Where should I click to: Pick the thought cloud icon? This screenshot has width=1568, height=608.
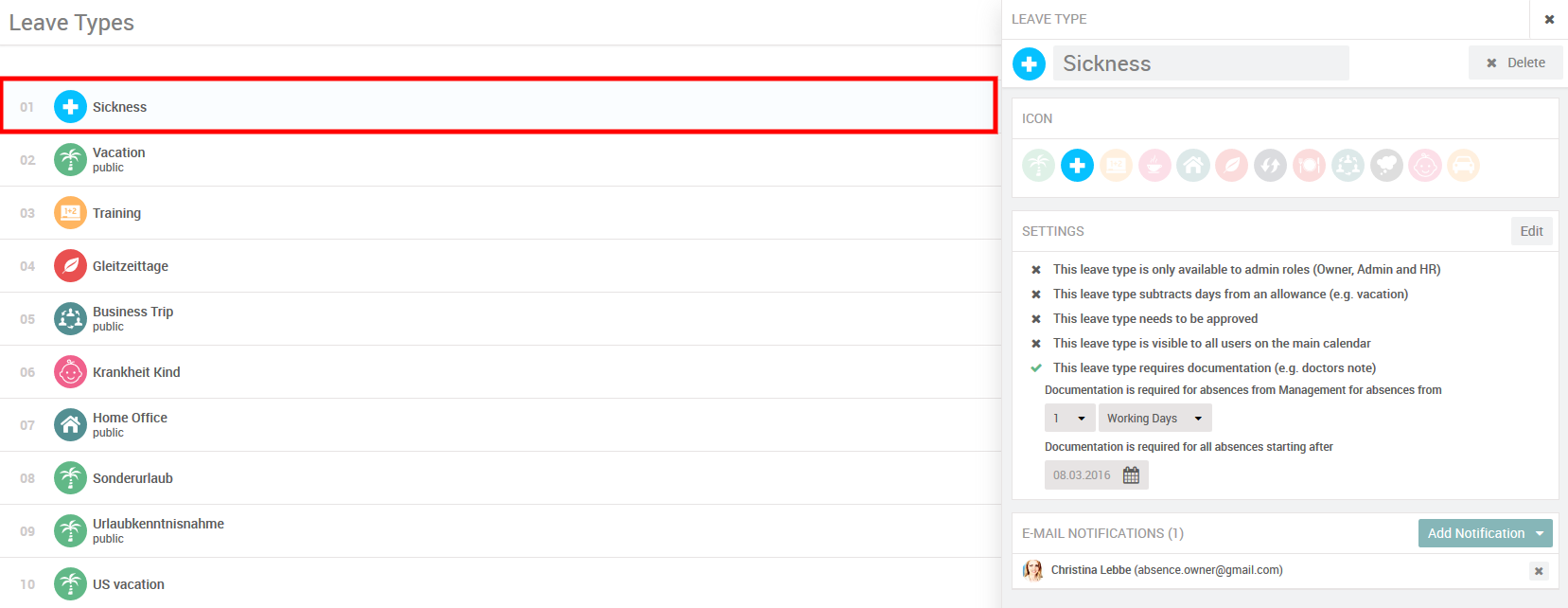click(x=1386, y=166)
